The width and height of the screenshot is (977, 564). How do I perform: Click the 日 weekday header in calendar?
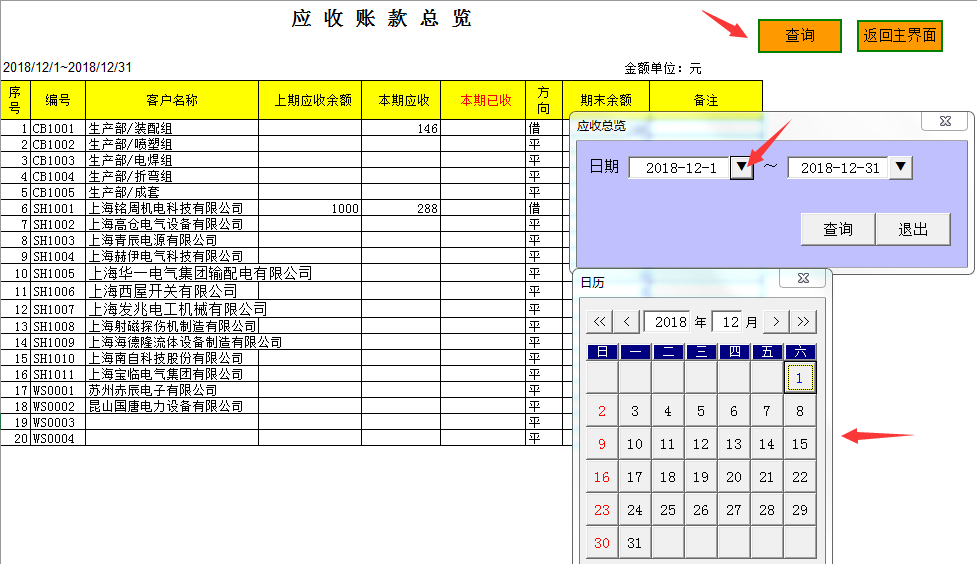602,351
